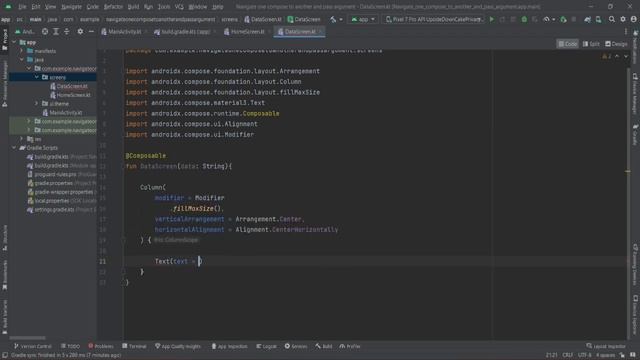Open App Quality Insights panel

178,346
